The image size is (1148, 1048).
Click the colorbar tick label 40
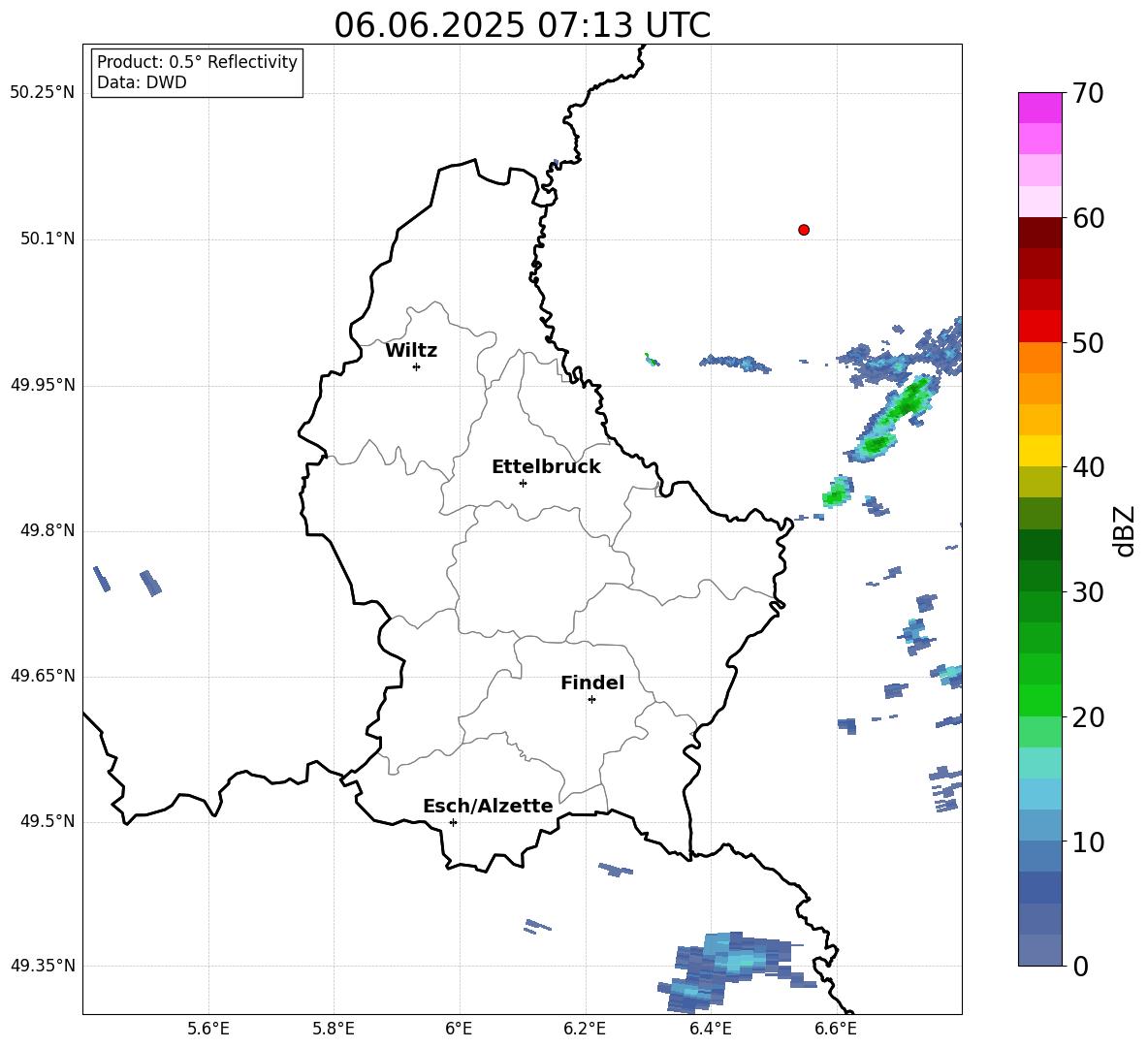[x=1088, y=467]
